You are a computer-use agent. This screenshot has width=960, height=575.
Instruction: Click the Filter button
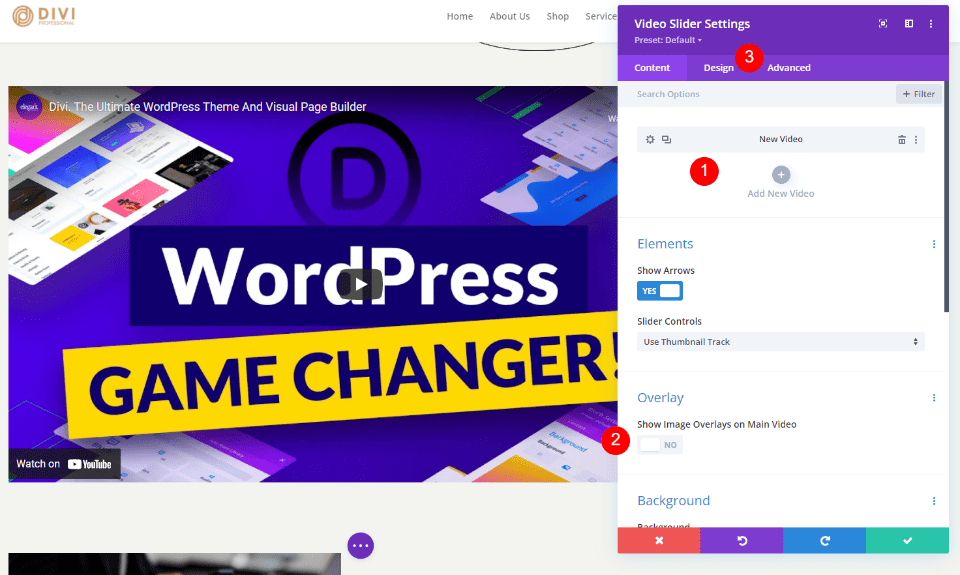[x=918, y=94]
